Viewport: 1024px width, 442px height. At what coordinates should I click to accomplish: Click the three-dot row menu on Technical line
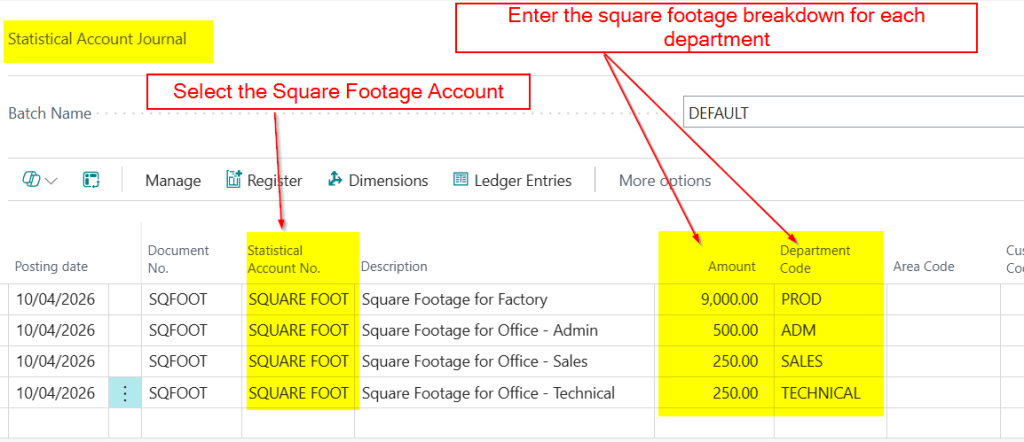coord(125,393)
